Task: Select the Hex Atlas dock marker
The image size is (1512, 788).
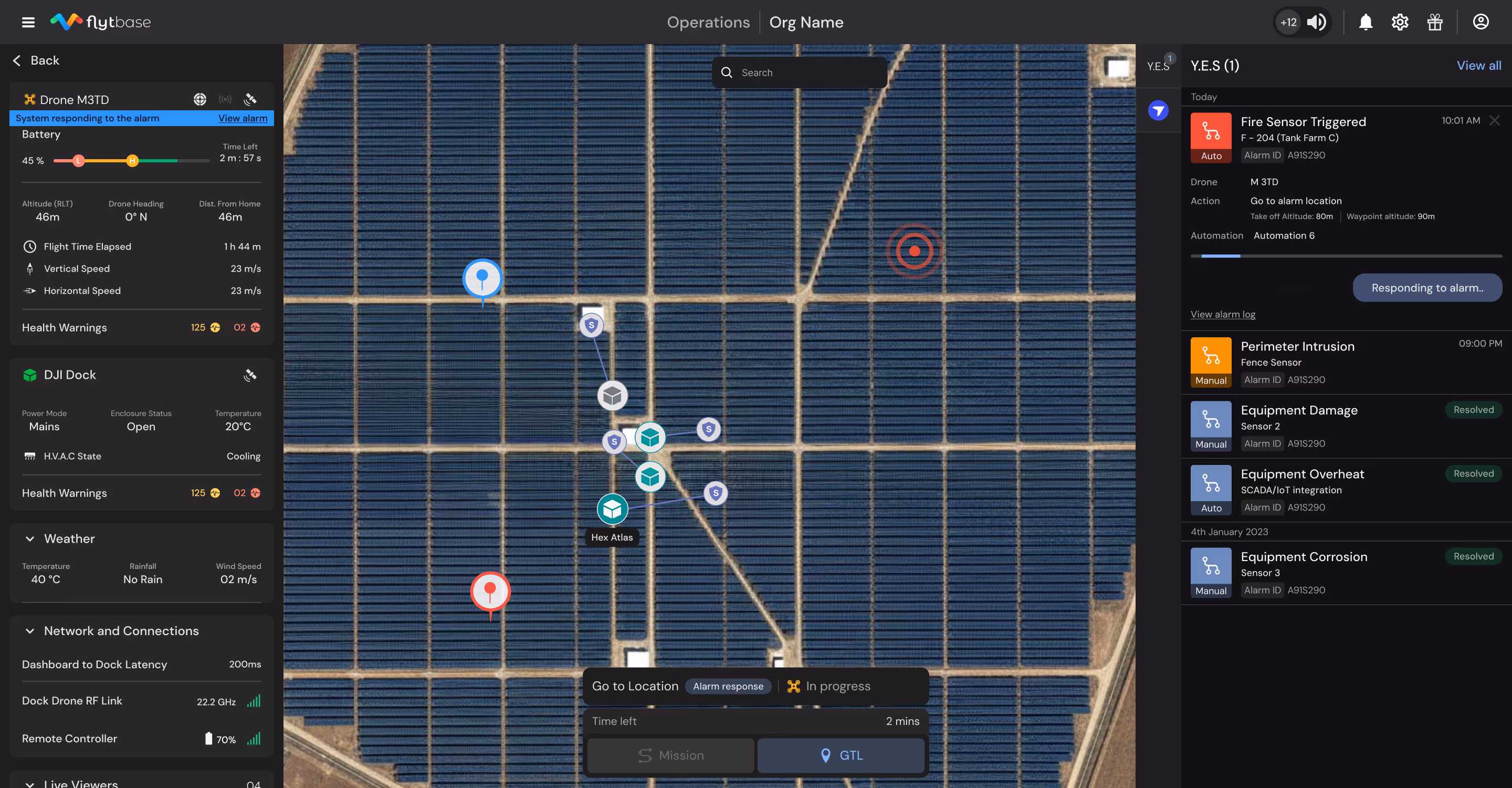Action: click(612, 509)
